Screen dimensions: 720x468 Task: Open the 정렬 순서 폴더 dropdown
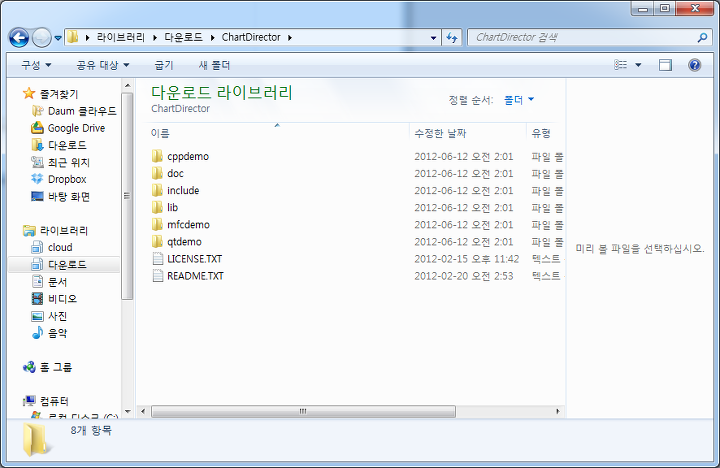tap(519, 100)
